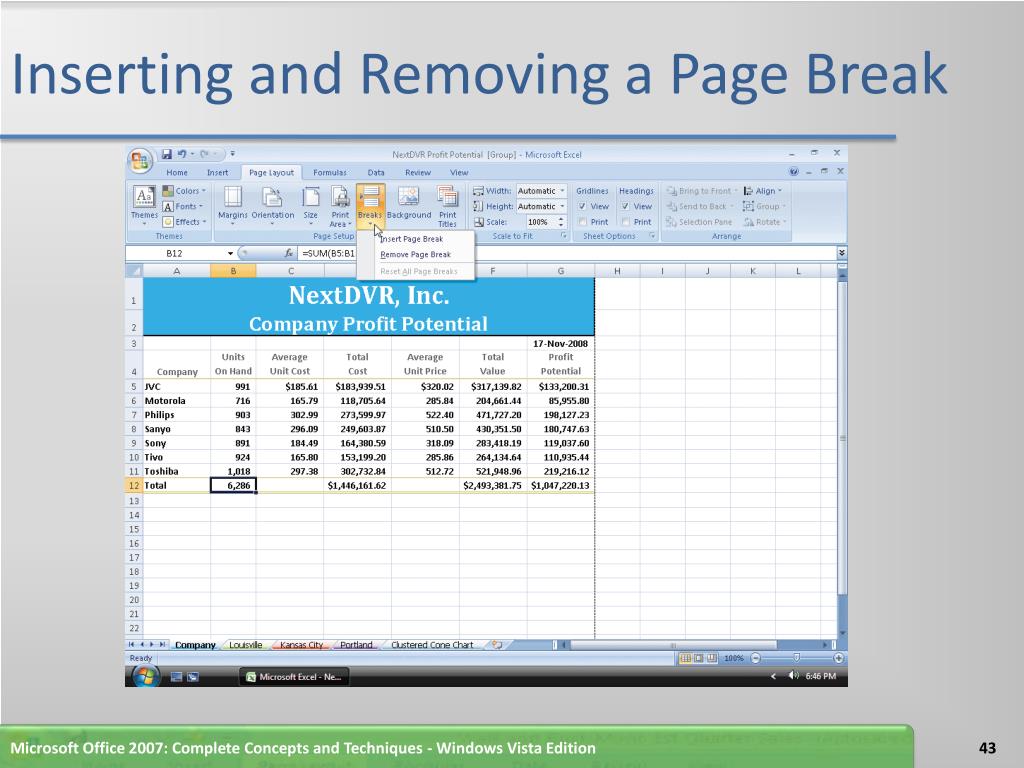
Task: Select column B header
Action: (x=233, y=270)
